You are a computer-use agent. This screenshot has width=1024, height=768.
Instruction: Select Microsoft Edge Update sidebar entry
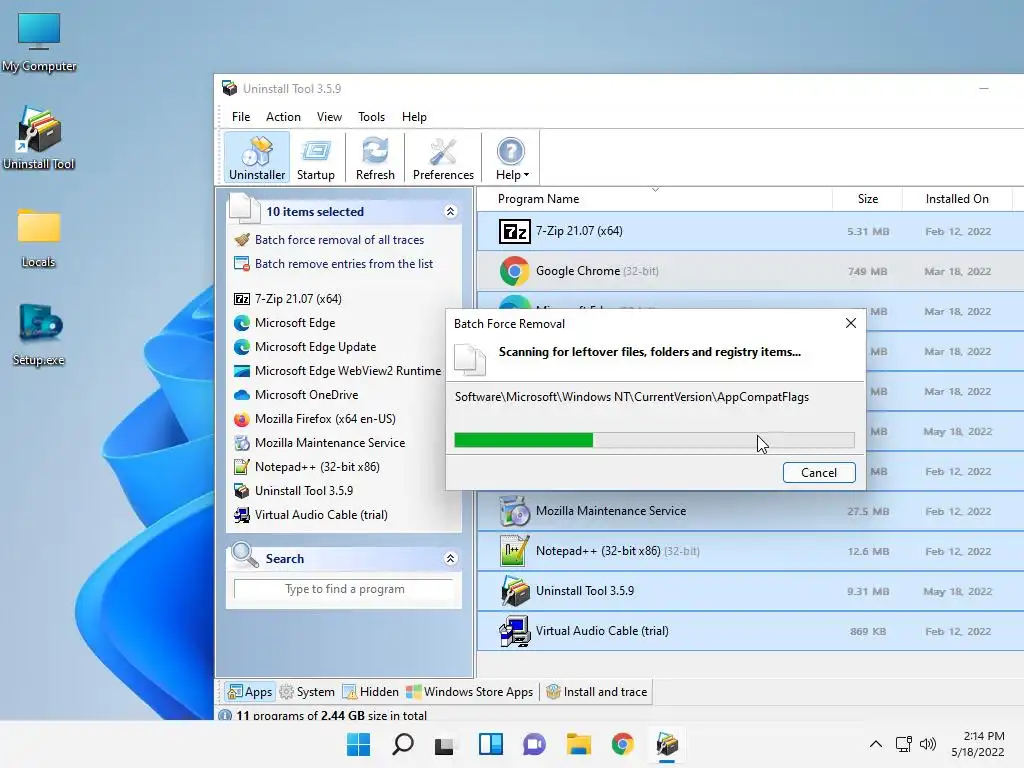(x=305, y=347)
